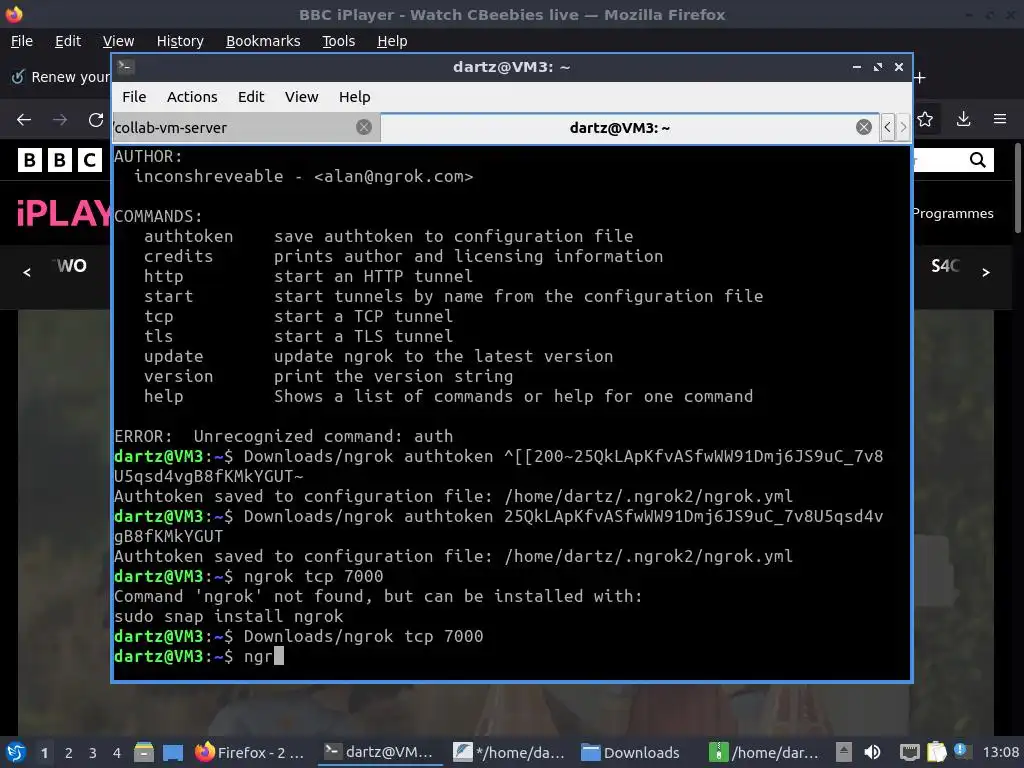Image resolution: width=1024 pixels, height=768 pixels.
Task: Open the clipboard manager tray icon
Action: pyautogui.click(x=936, y=752)
